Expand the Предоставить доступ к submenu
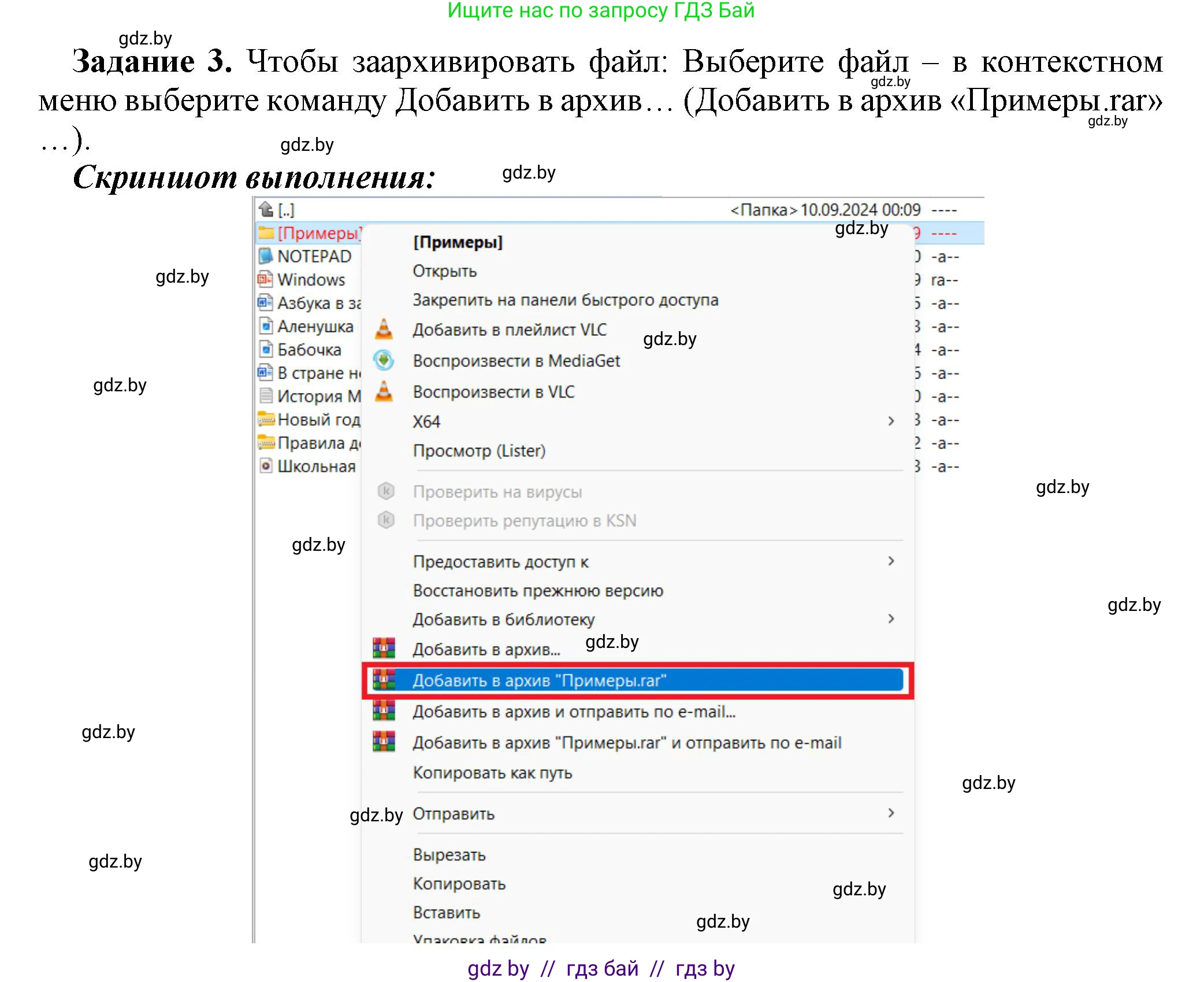This screenshot has width=1204, height=982. click(890, 561)
